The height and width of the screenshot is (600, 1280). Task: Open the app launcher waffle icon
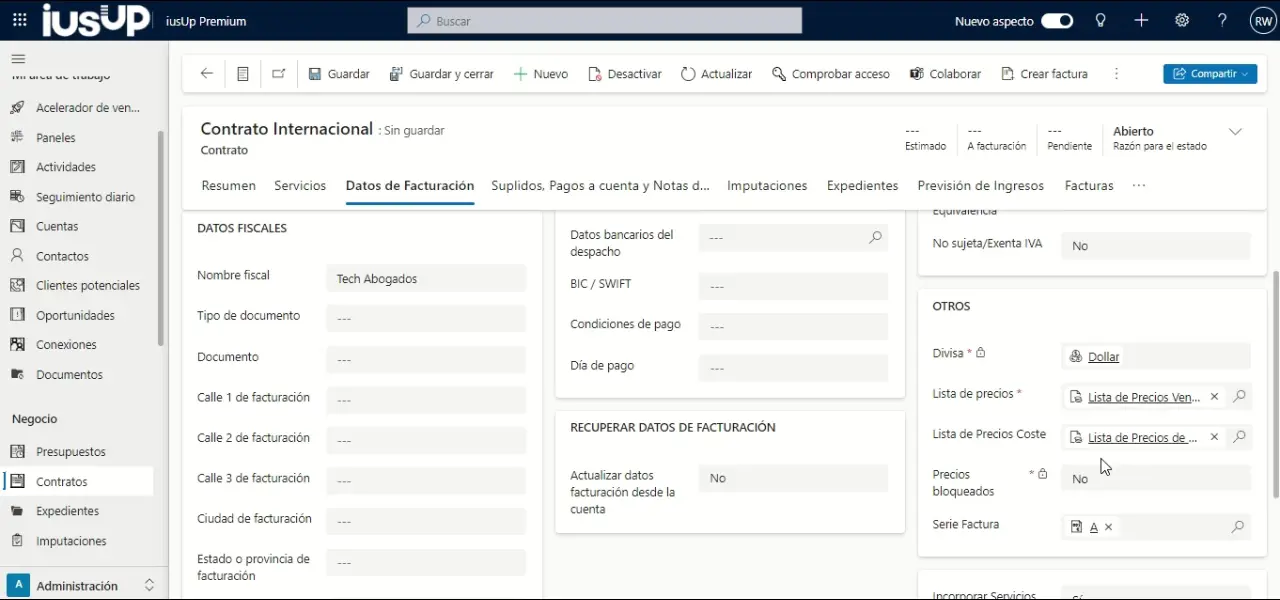point(20,21)
